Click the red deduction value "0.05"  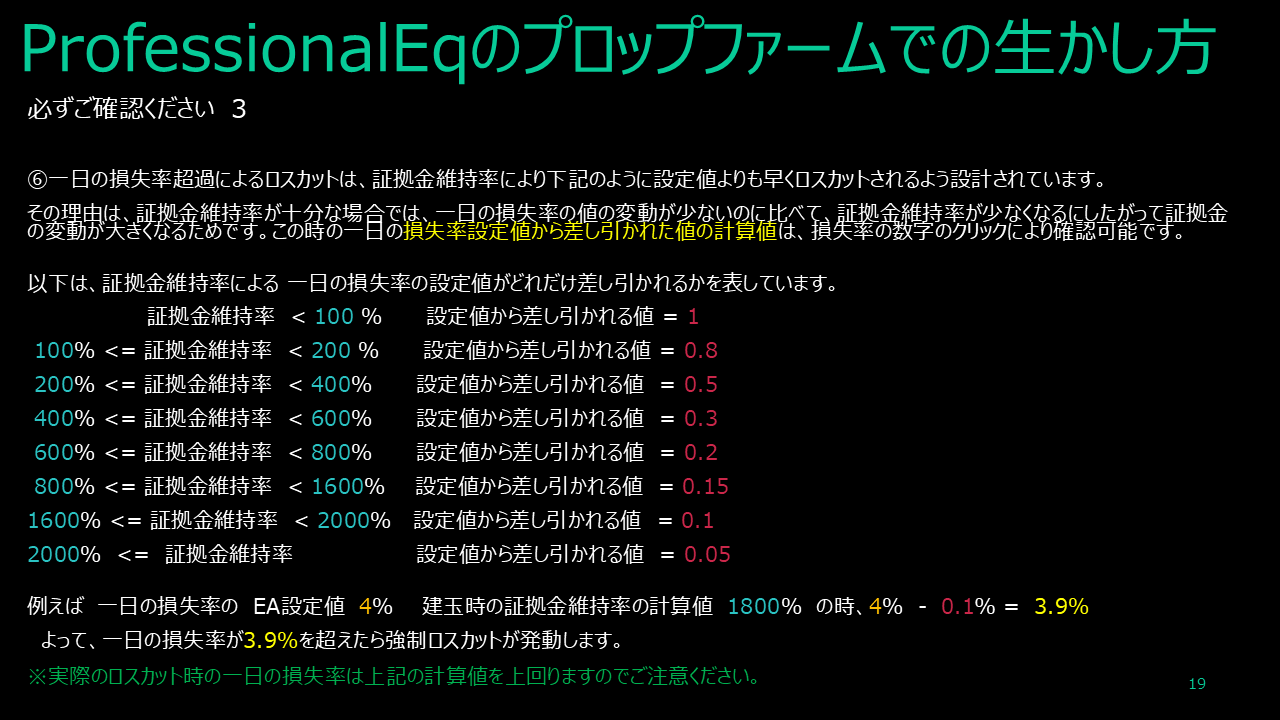click(707, 554)
